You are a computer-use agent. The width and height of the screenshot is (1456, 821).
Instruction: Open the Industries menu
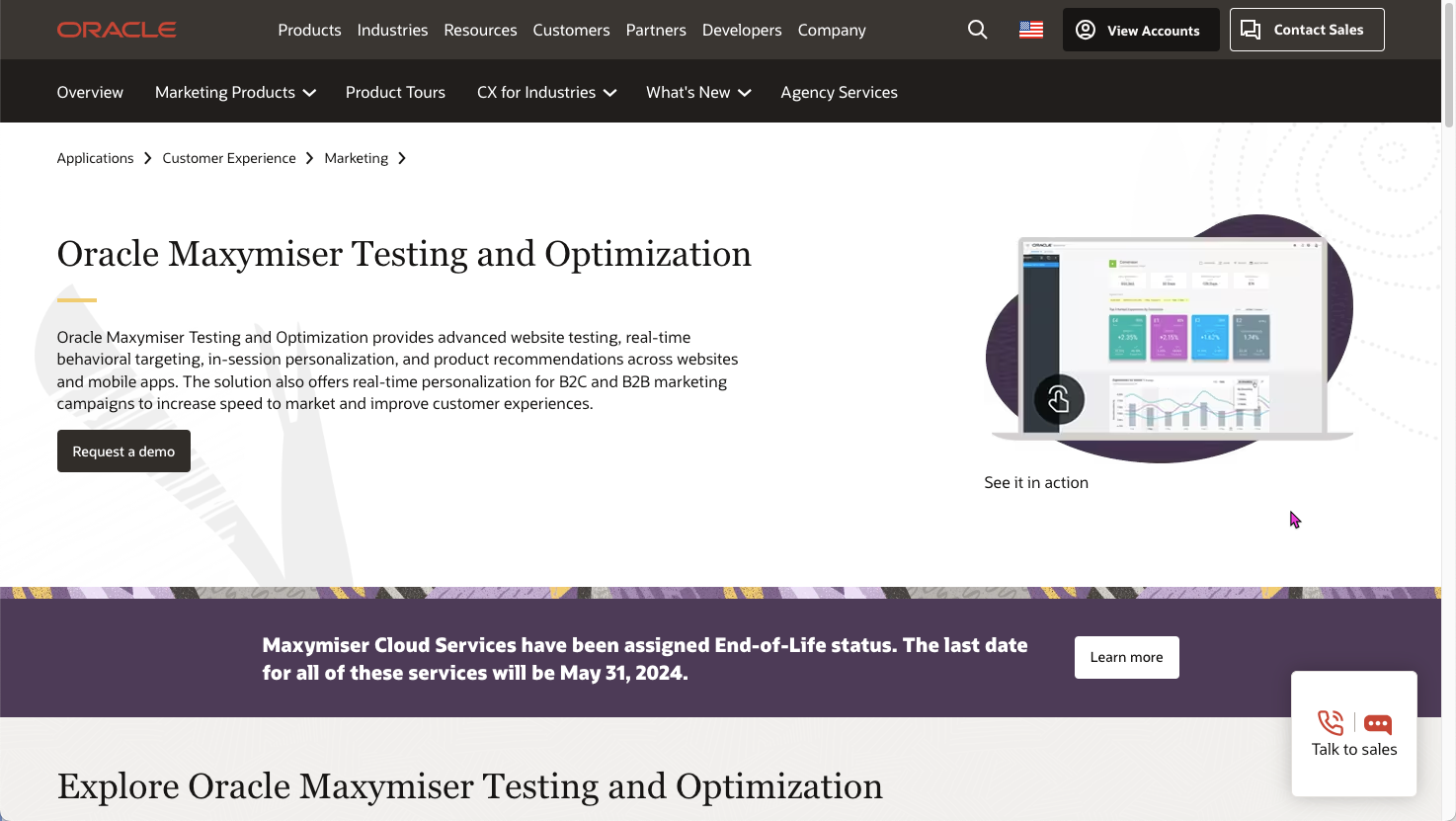point(392,30)
